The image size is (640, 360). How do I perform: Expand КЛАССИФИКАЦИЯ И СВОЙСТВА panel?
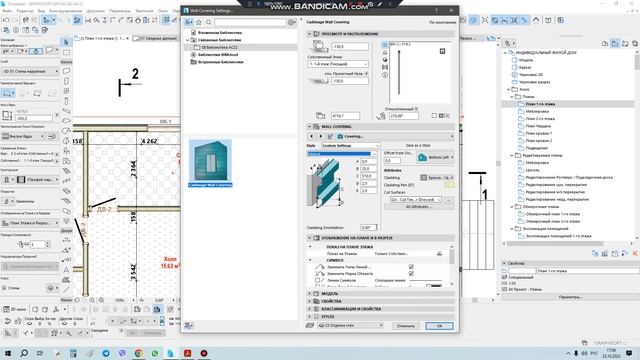(x=309, y=309)
